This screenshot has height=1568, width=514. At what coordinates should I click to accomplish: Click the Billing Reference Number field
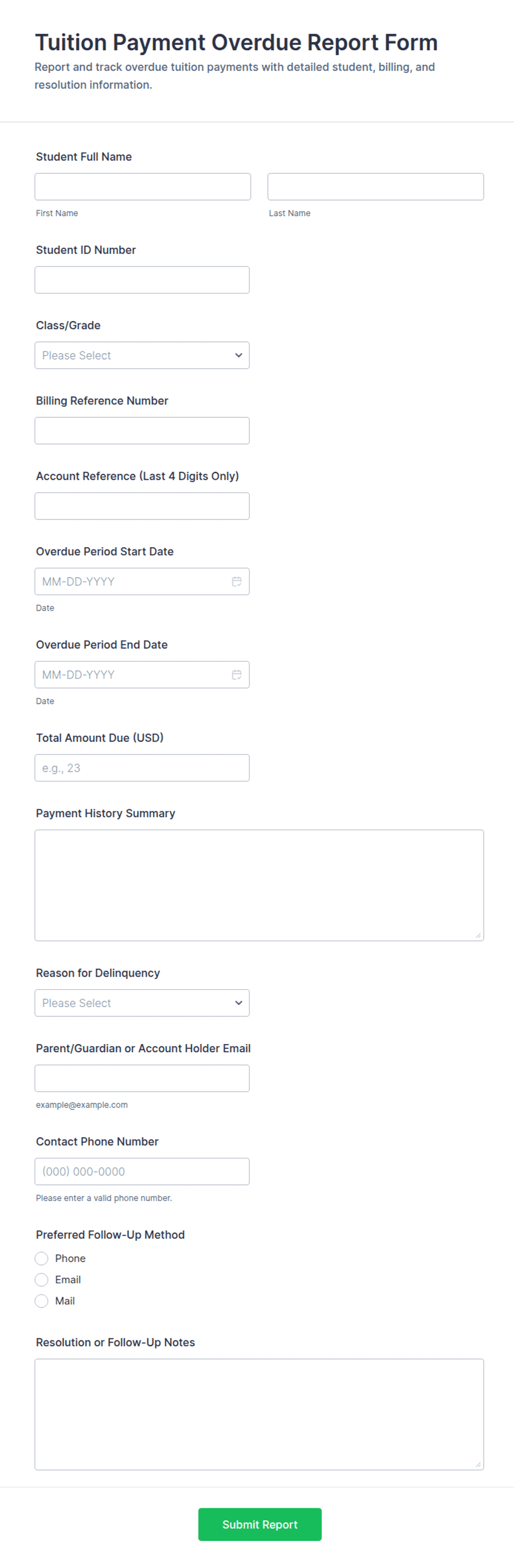[142, 431]
